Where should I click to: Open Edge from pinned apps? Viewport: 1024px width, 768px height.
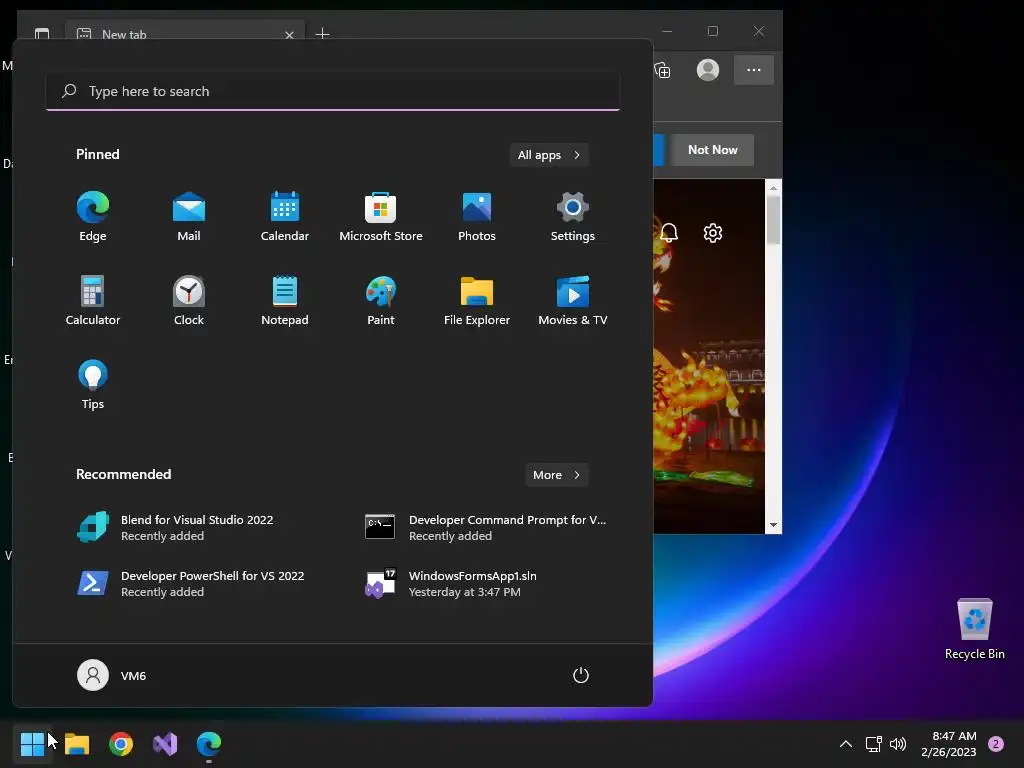[93, 216]
